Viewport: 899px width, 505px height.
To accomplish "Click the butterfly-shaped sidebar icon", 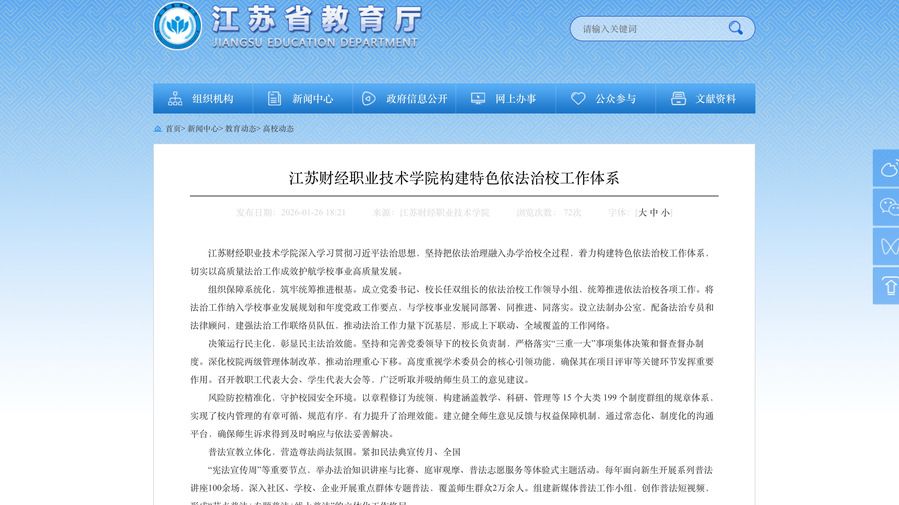I will point(887,246).
